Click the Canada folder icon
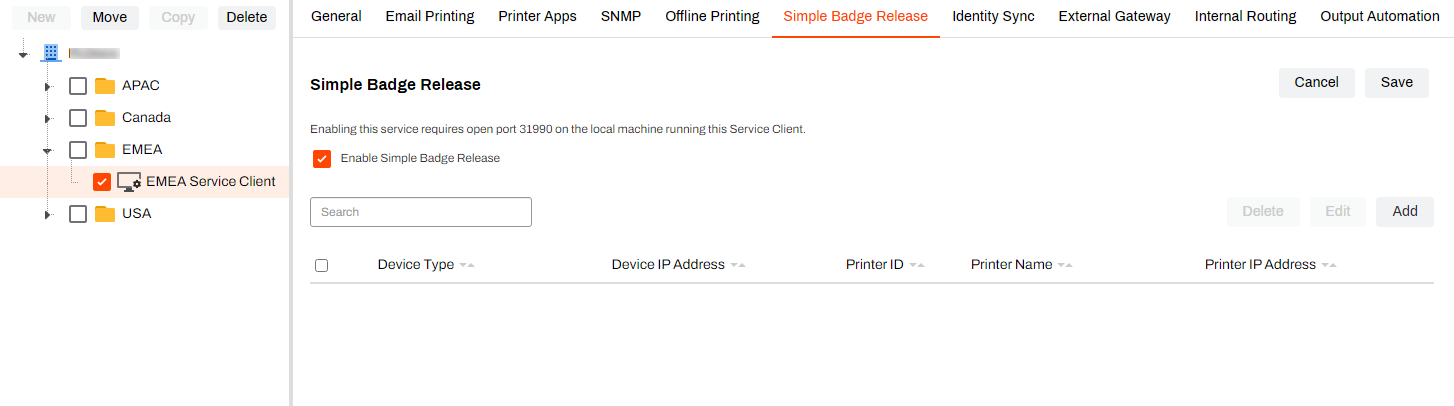Screen dimensions: 1454x406 105,118
